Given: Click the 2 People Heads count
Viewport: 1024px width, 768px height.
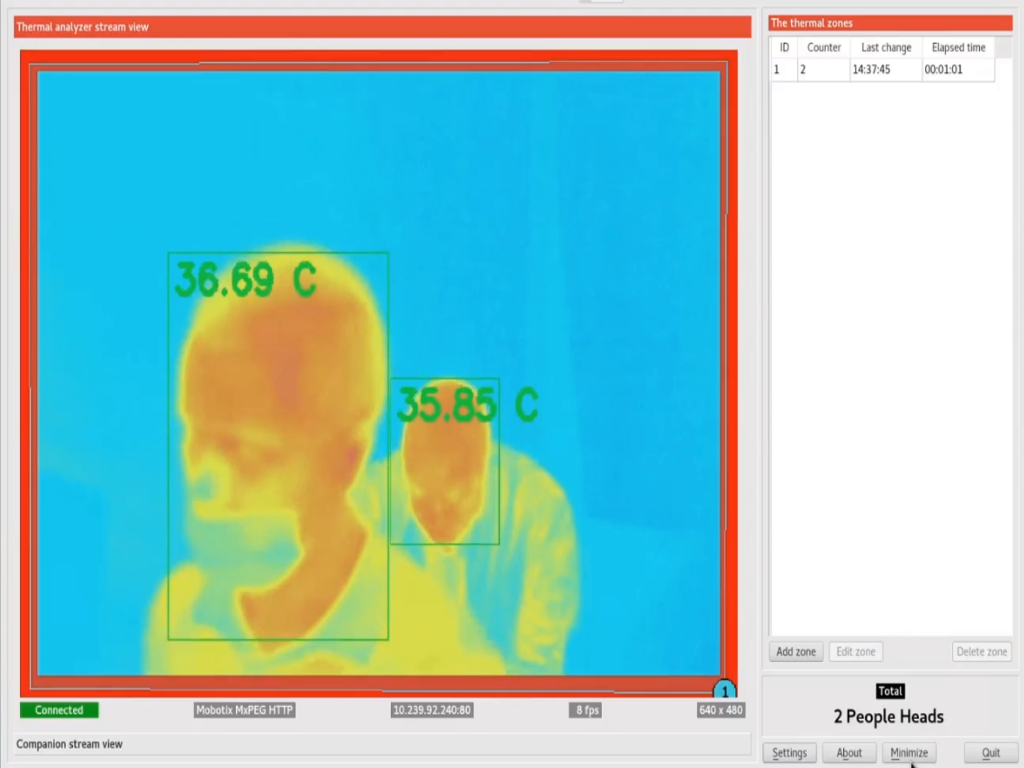Looking at the screenshot, I should [888, 716].
